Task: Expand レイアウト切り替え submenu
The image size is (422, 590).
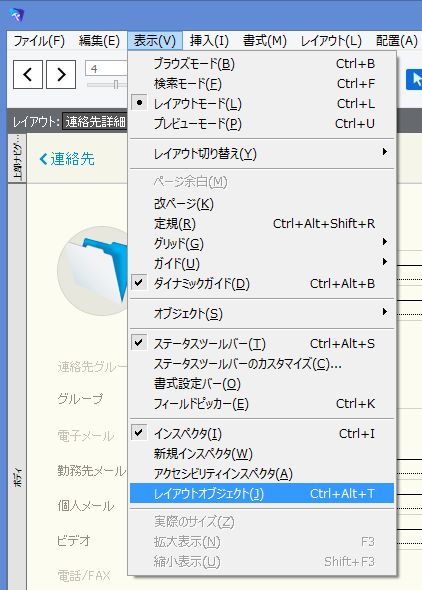Action: pyautogui.click(x=262, y=154)
